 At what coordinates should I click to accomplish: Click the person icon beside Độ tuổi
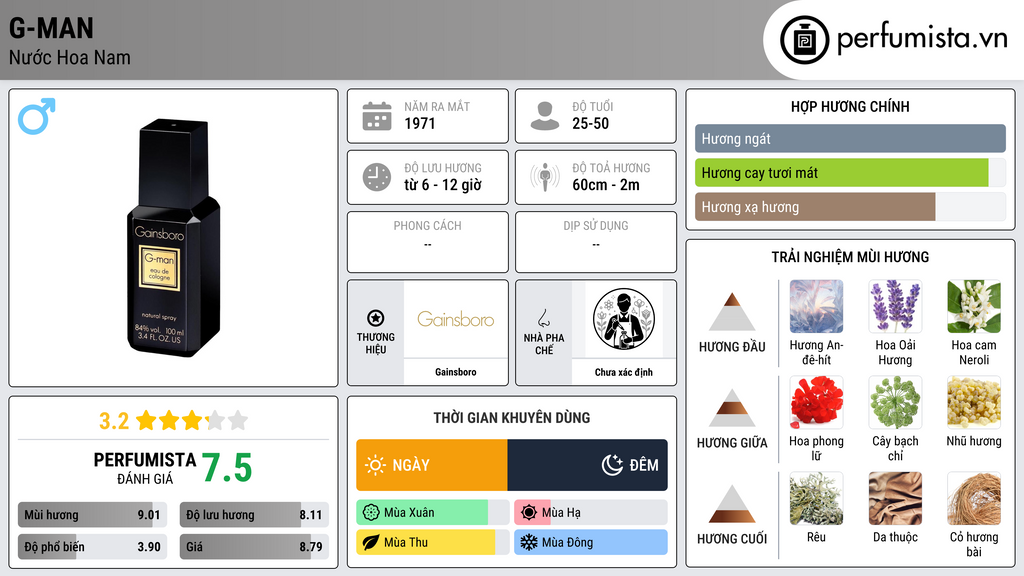coord(545,116)
